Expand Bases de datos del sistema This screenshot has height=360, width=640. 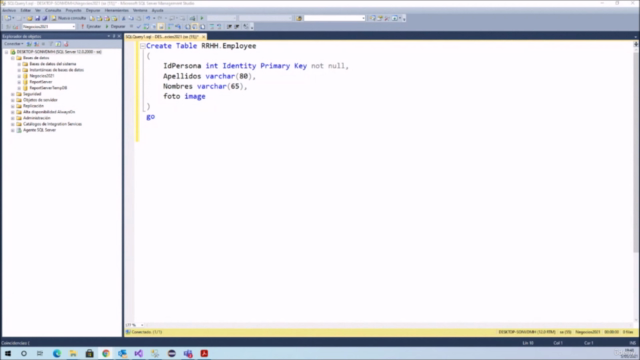click(x=19, y=64)
